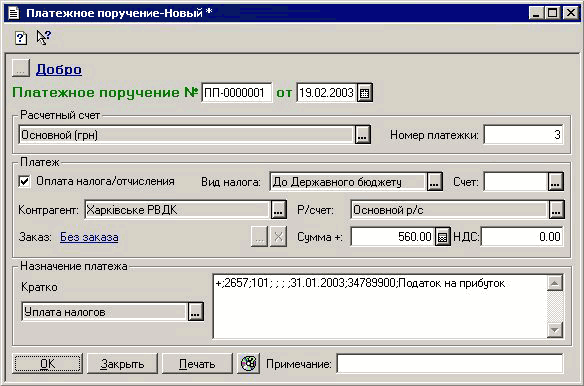
Task: Click the document icon in title bar
Action: click(14, 13)
